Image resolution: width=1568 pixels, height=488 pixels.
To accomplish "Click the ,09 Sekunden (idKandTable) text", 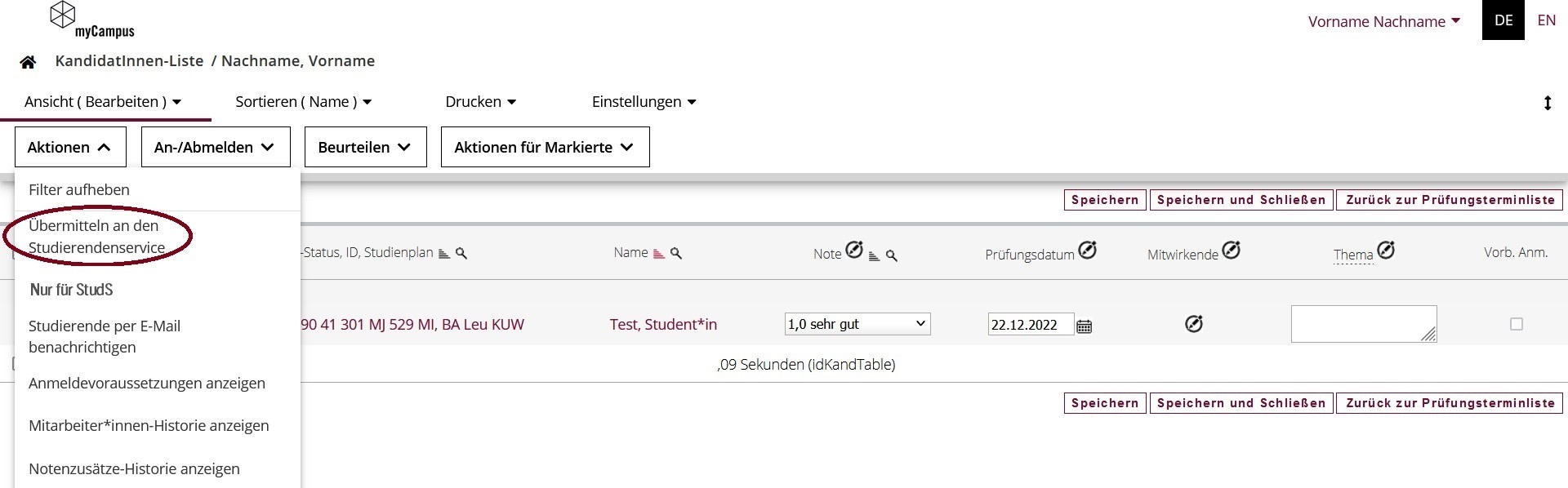I will 806,365.
